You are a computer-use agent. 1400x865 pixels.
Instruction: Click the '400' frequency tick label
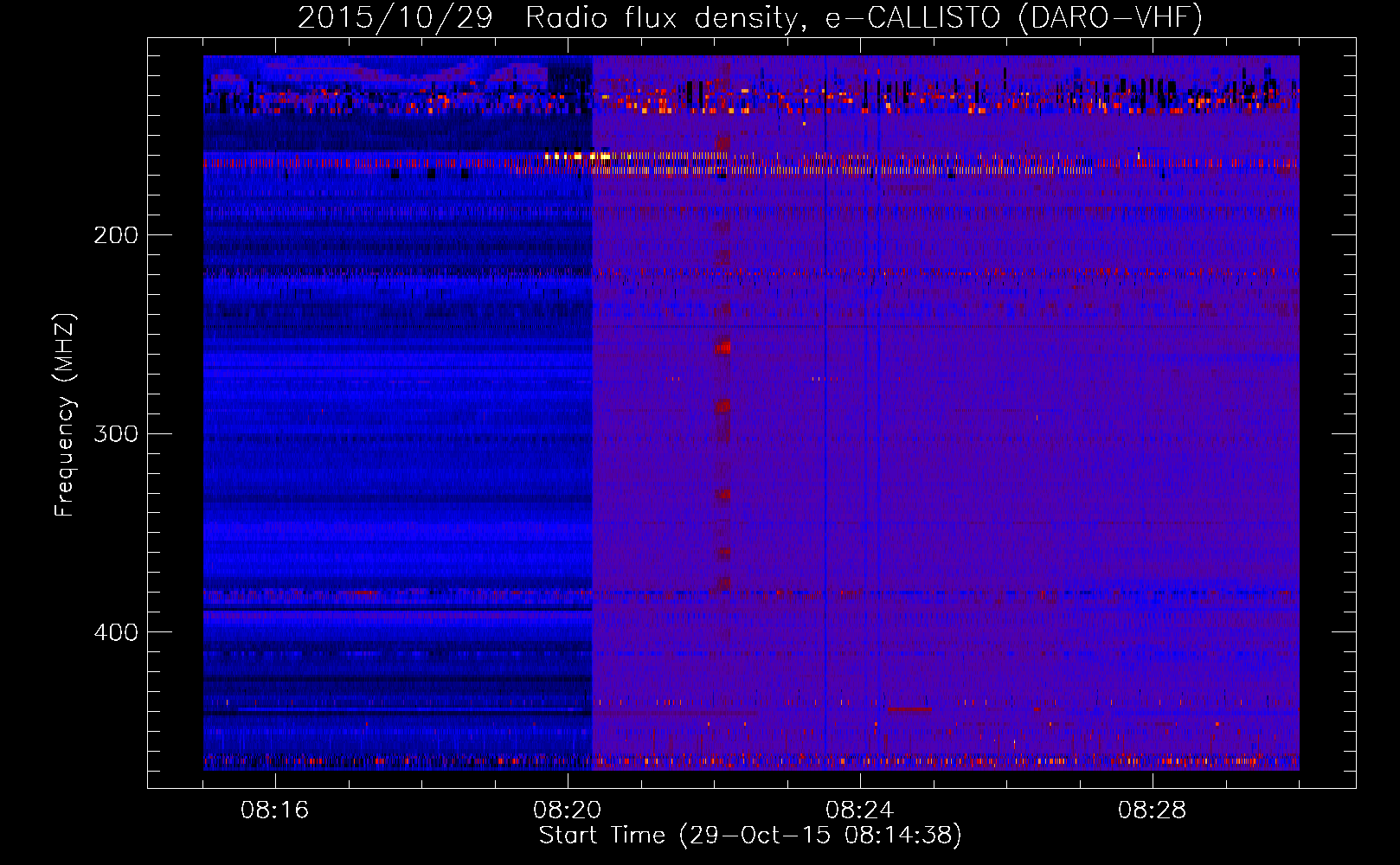[x=116, y=632]
